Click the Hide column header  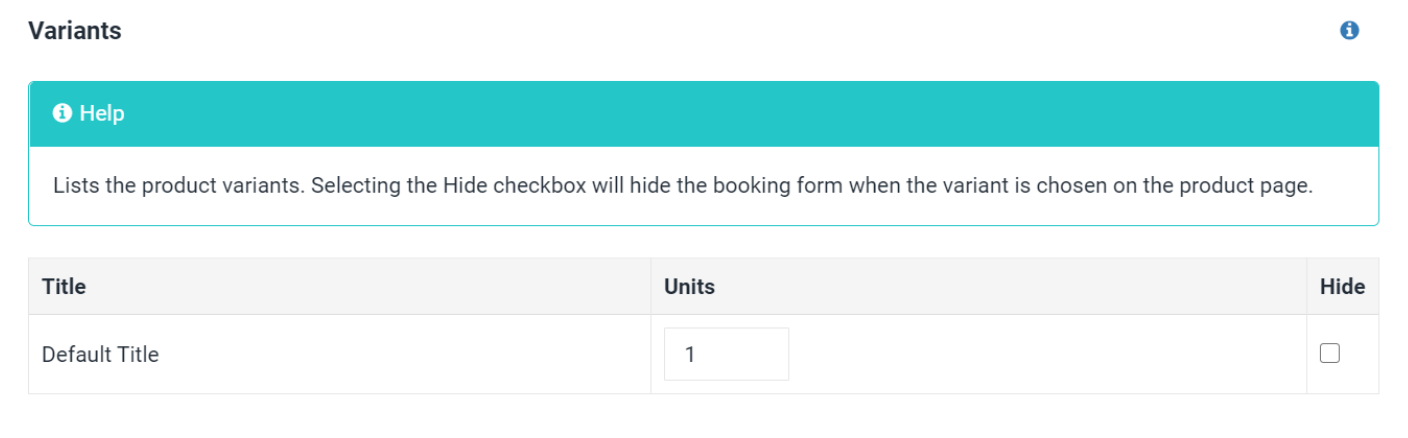coord(1342,287)
